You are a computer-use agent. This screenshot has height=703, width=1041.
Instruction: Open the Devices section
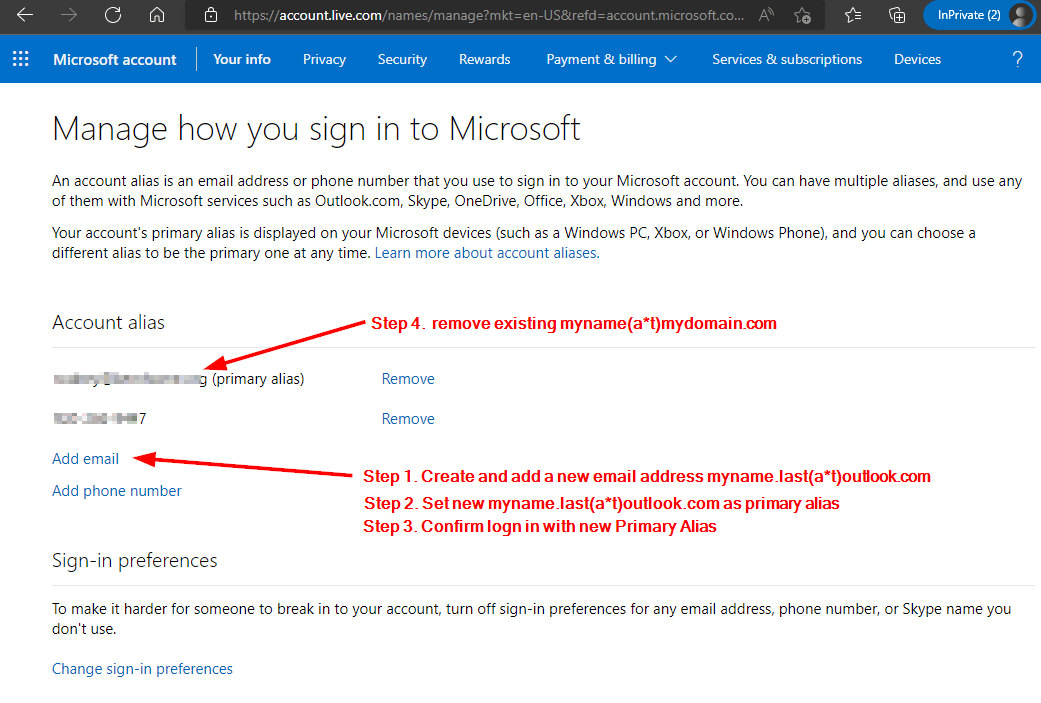point(917,59)
